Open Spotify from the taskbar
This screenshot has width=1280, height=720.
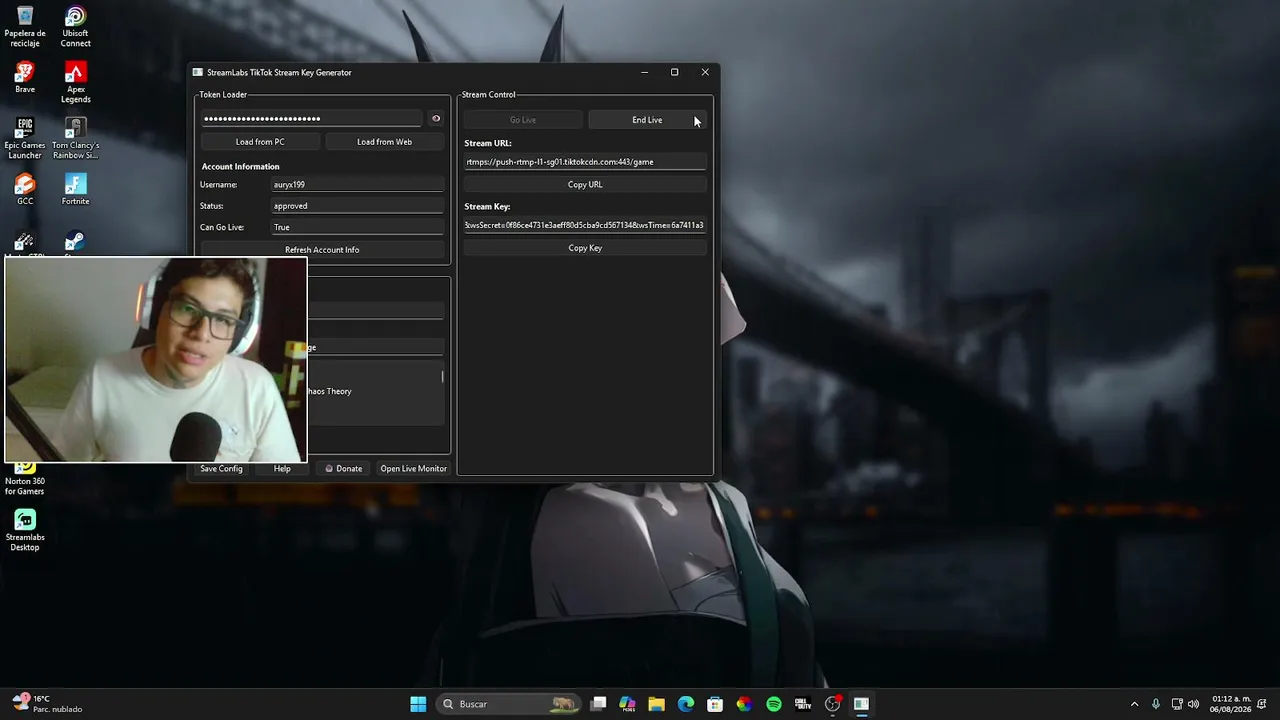(774, 704)
